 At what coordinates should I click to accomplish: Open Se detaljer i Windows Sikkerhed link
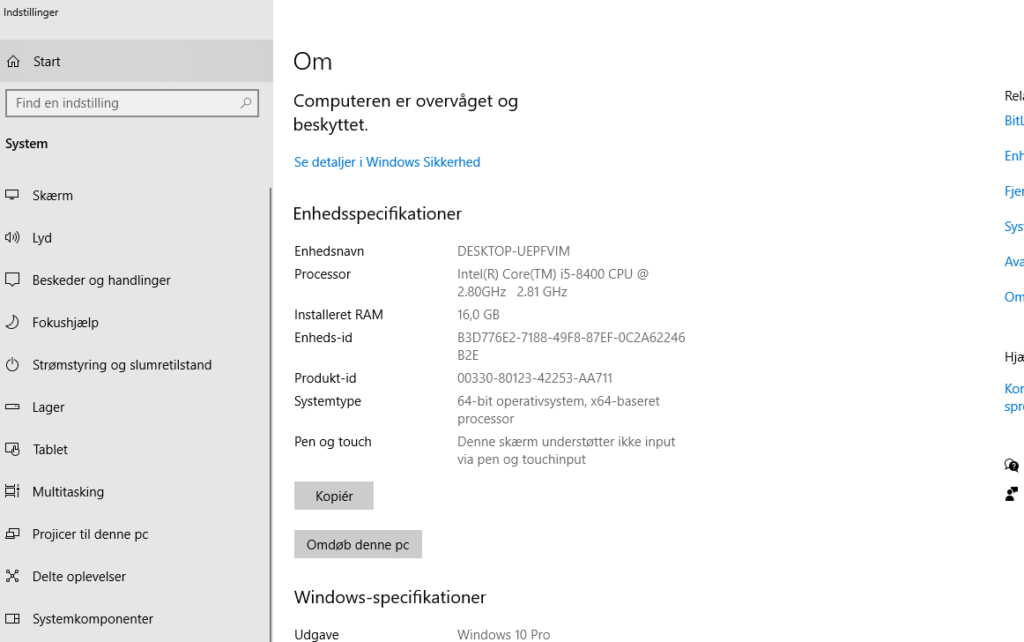pos(387,162)
